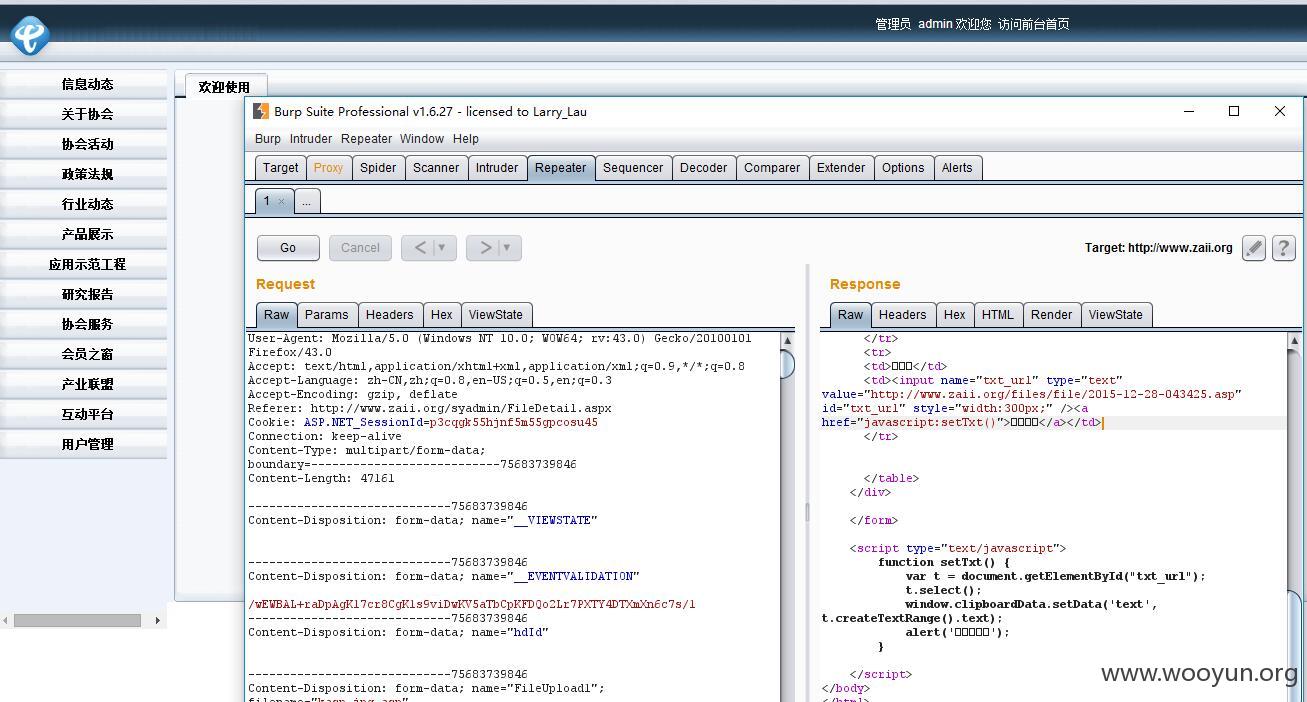Switch to the Comparer tab
Viewport: 1307px width, 702px height.
pos(772,168)
